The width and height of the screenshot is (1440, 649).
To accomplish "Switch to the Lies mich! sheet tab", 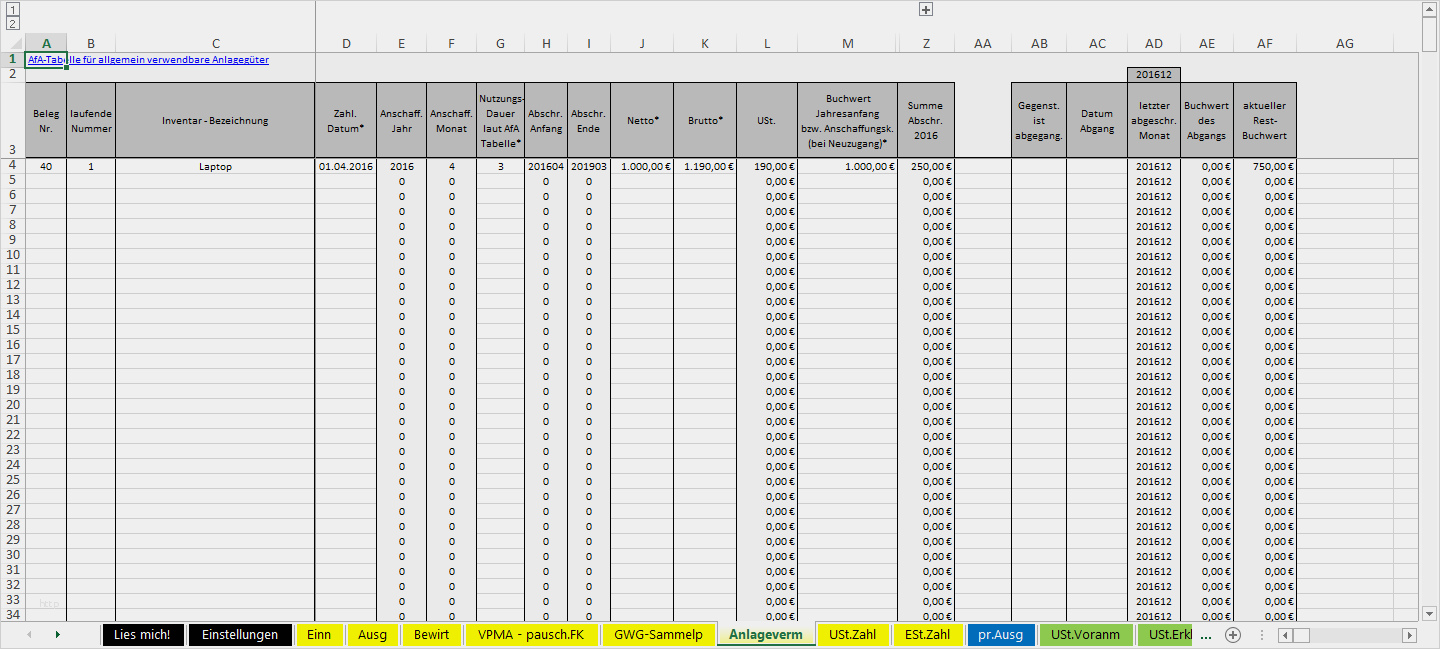I will (141, 635).
